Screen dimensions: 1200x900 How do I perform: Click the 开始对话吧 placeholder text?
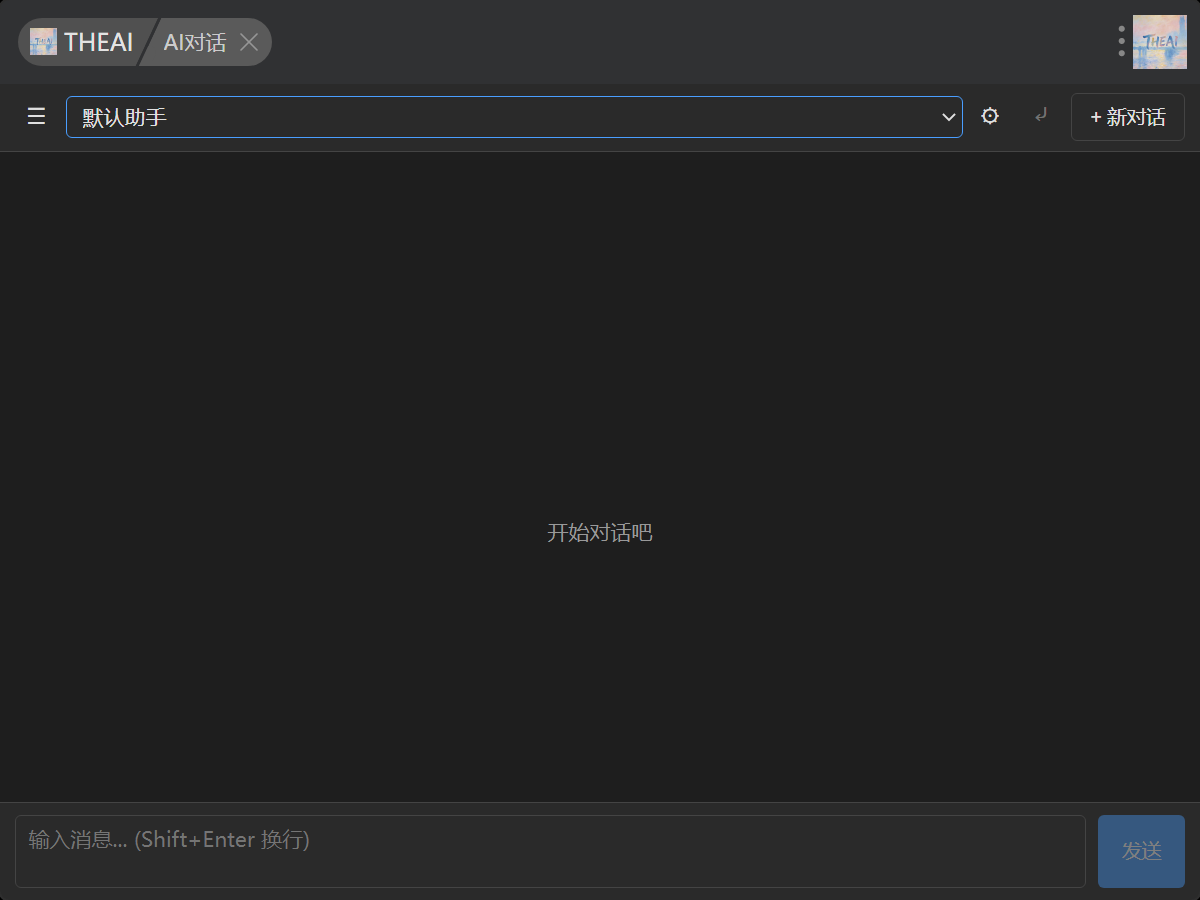coord(599,533)
